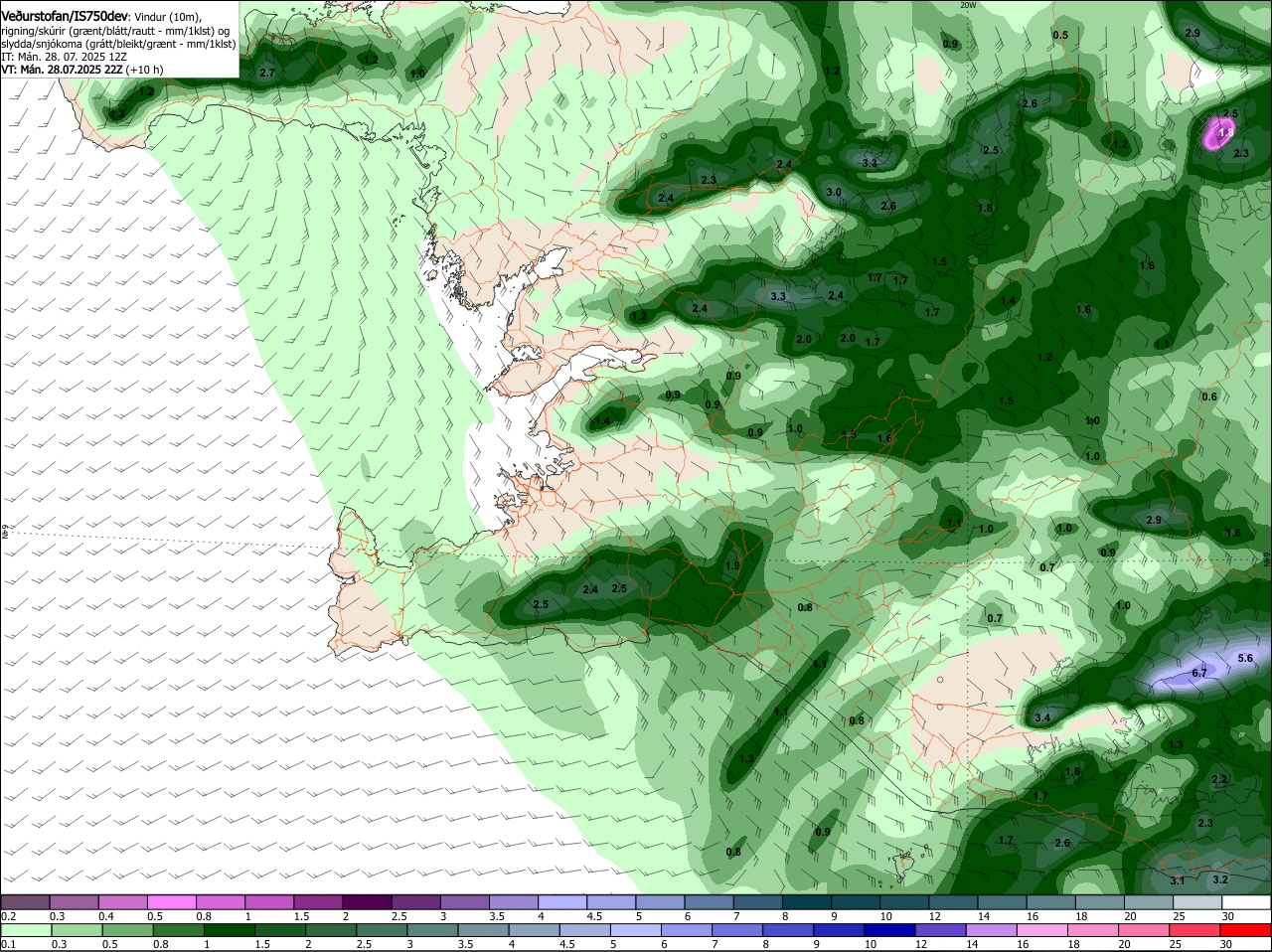Click the 3.1 value at the bottom right
1272x952 pixels.
tap(1178, 880)
